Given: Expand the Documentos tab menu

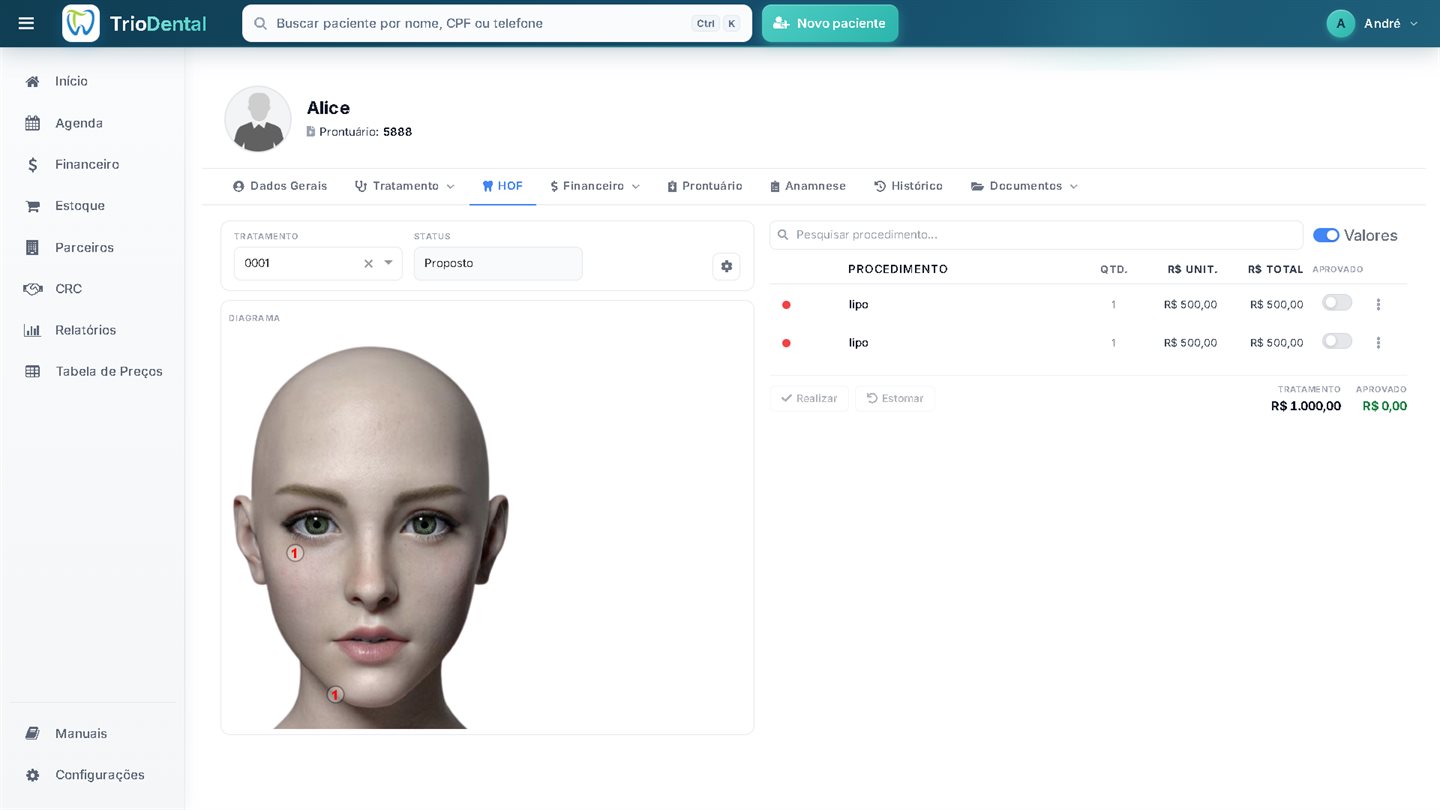Looking at the screenshot, I should 1025,186.
